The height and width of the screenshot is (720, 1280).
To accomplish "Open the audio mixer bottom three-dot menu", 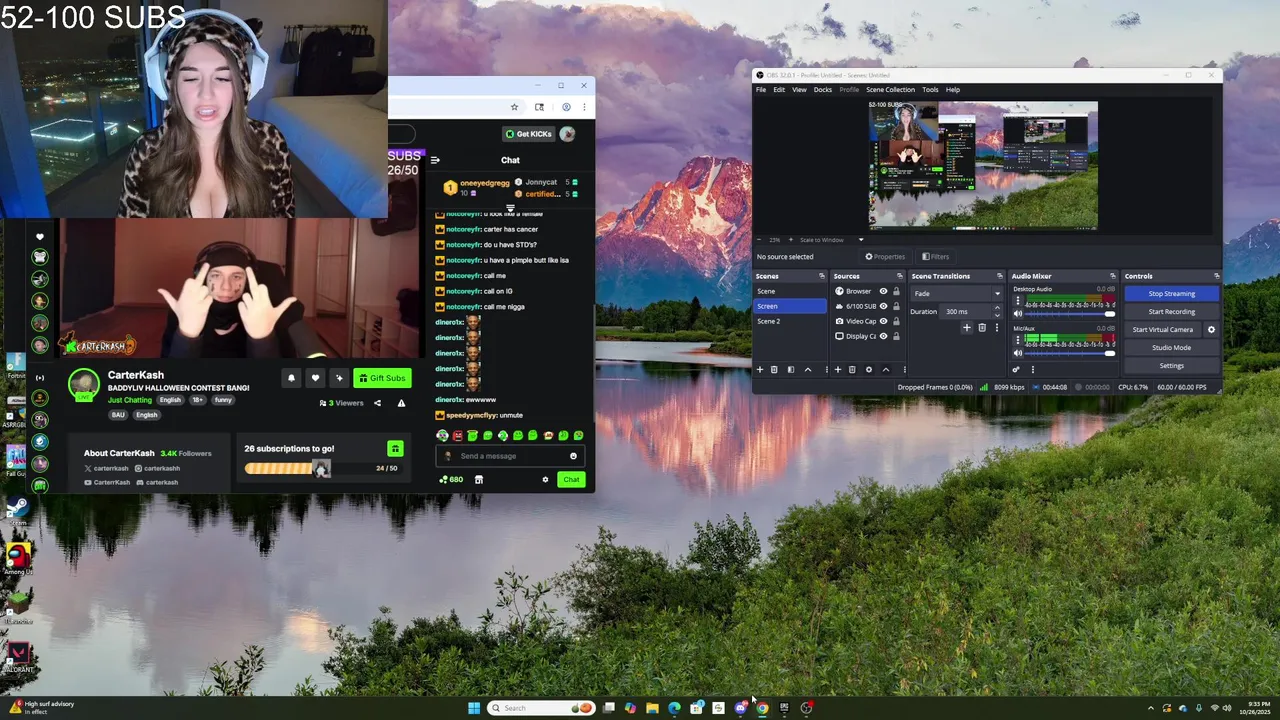I will [1033, 369].
